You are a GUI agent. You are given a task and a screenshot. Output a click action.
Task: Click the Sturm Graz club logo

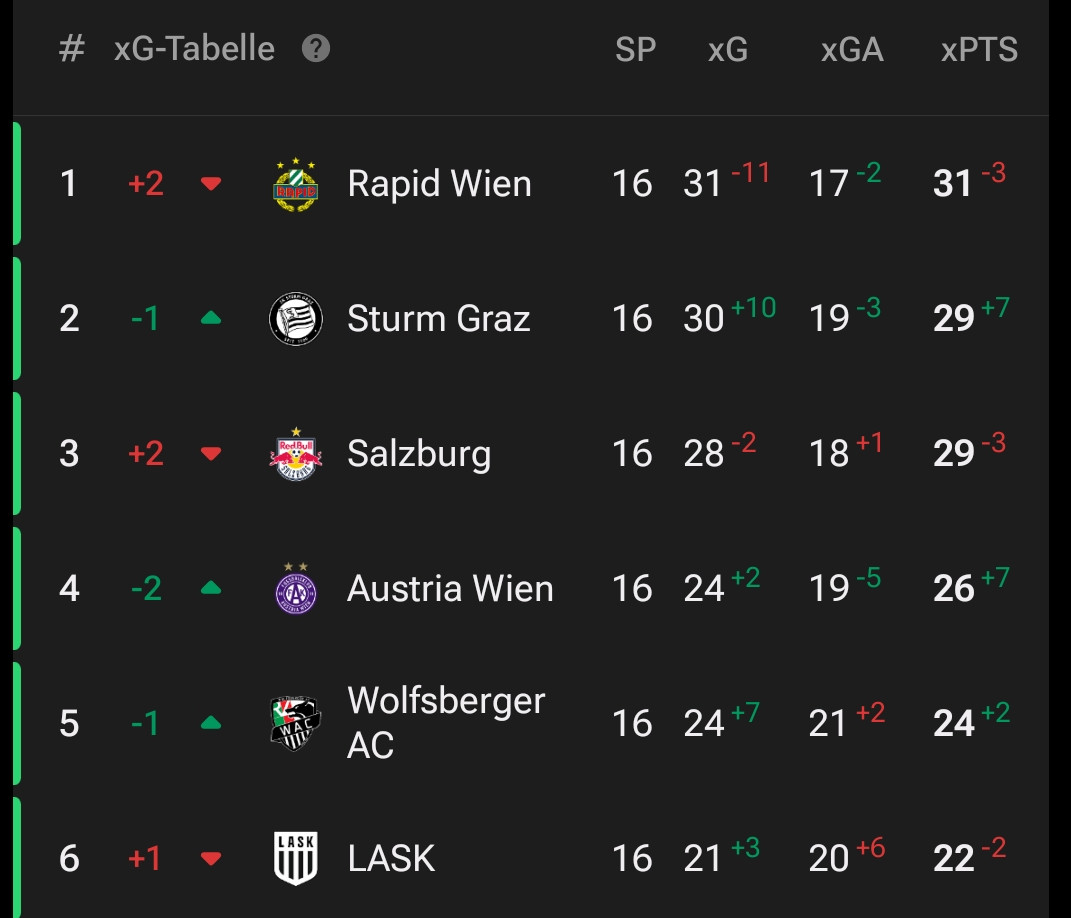point(296,319)
